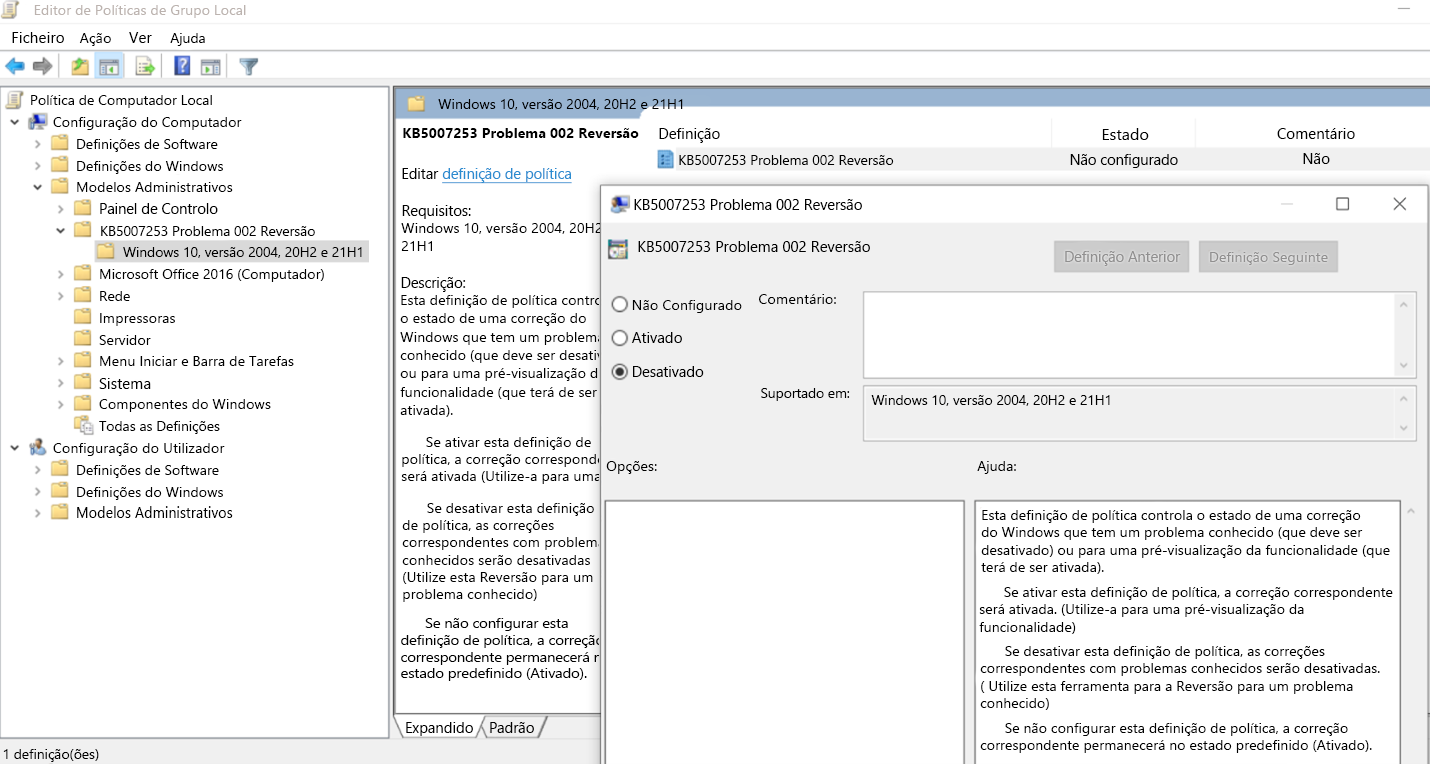Expand the Painel de Controlo node
Screen dimensions: 1430x764
[x=61, y=209]
